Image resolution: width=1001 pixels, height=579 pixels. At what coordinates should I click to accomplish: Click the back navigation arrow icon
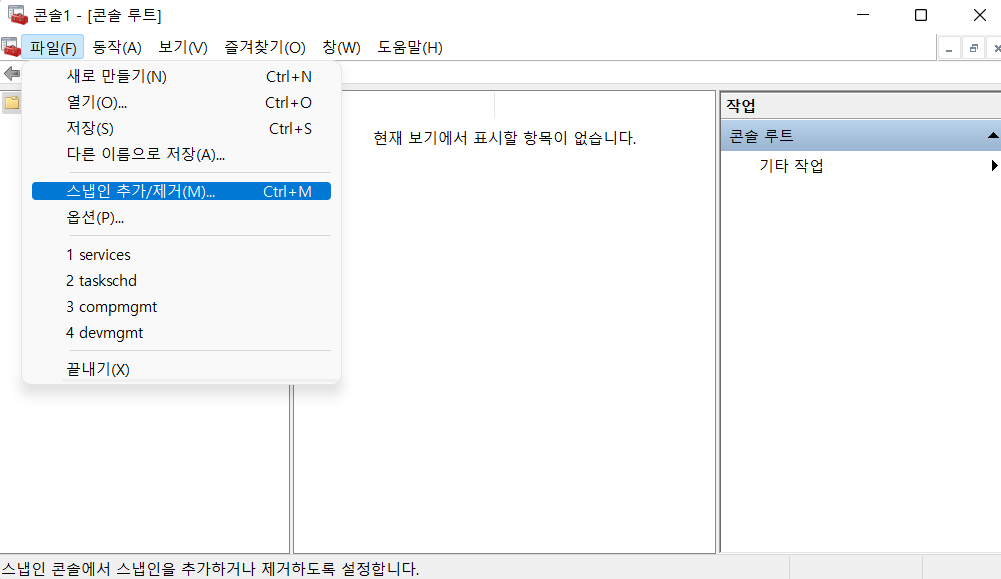tap(12, 73)
